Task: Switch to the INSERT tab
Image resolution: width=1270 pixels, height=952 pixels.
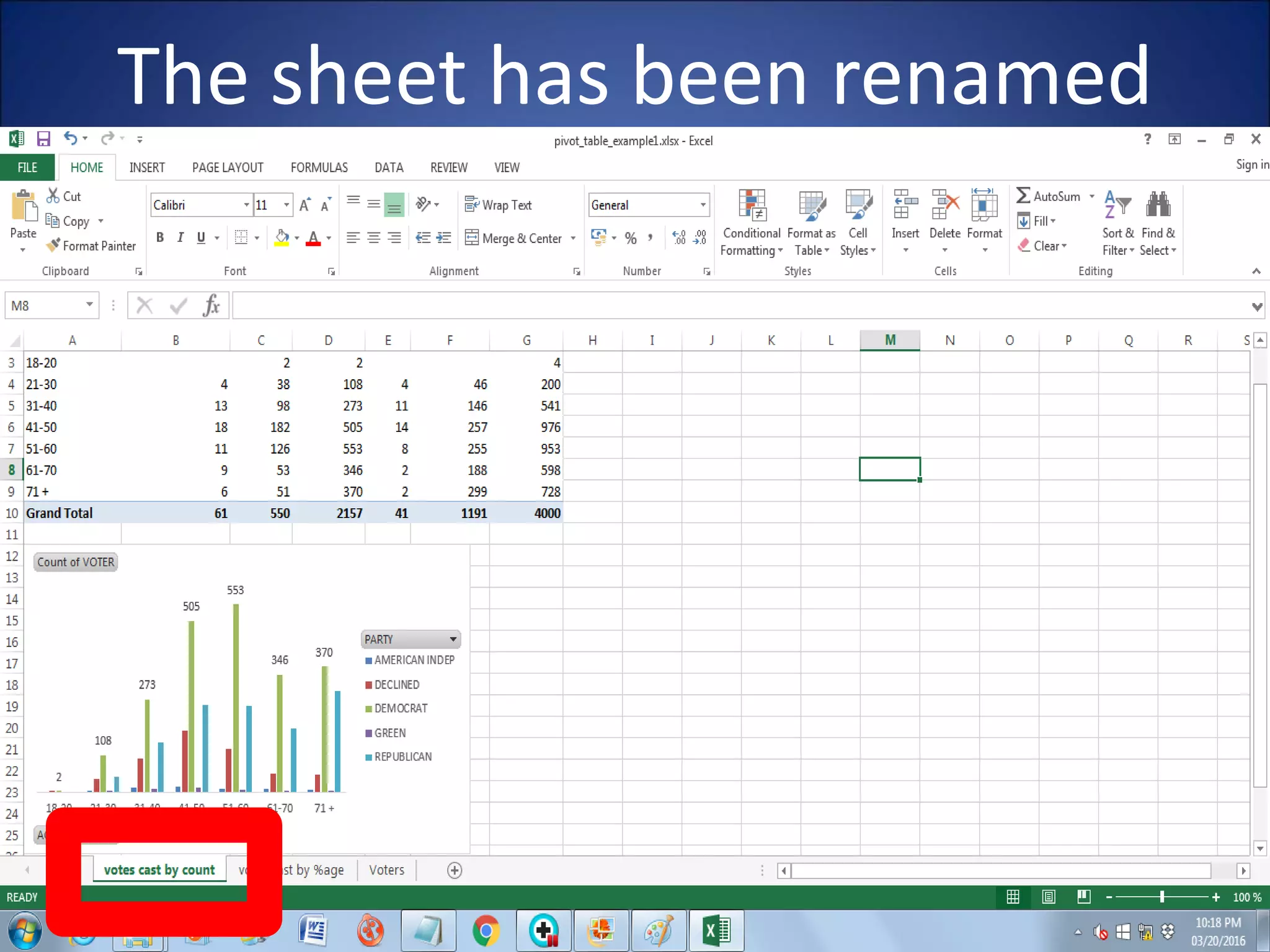Action: (147, 167)
